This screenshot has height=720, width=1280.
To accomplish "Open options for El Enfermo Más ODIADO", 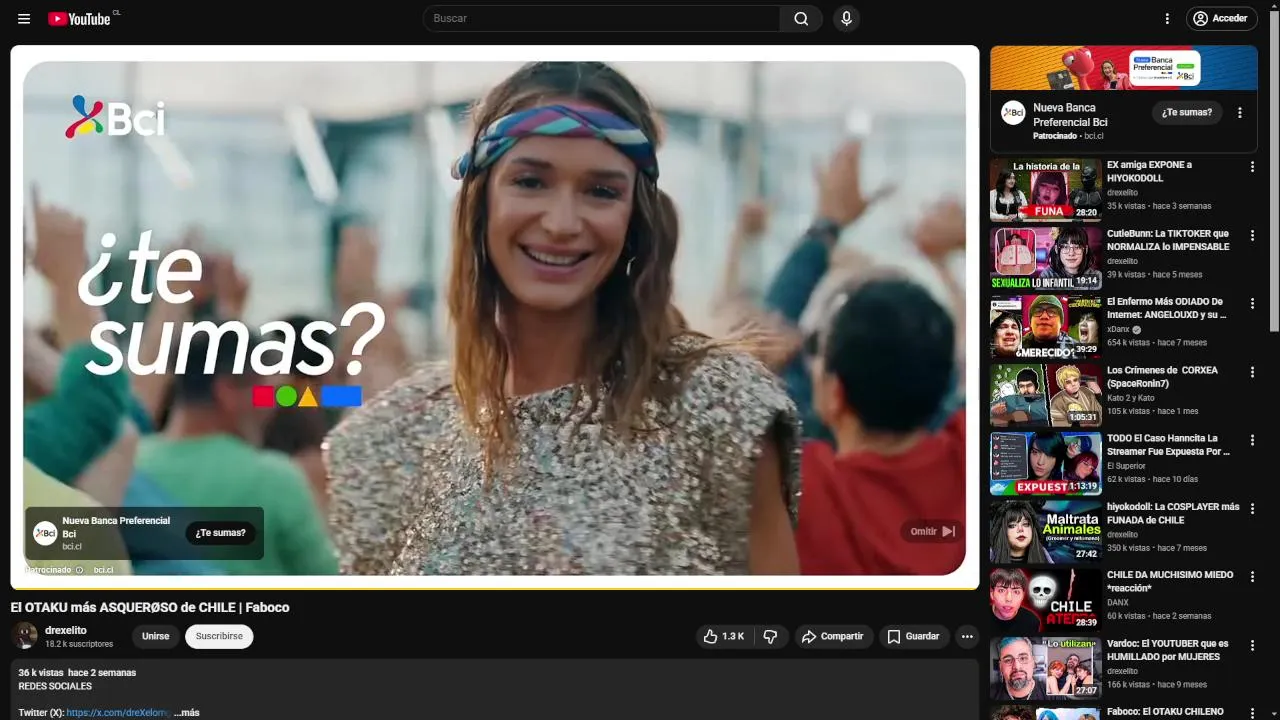I will [1252, 303].
